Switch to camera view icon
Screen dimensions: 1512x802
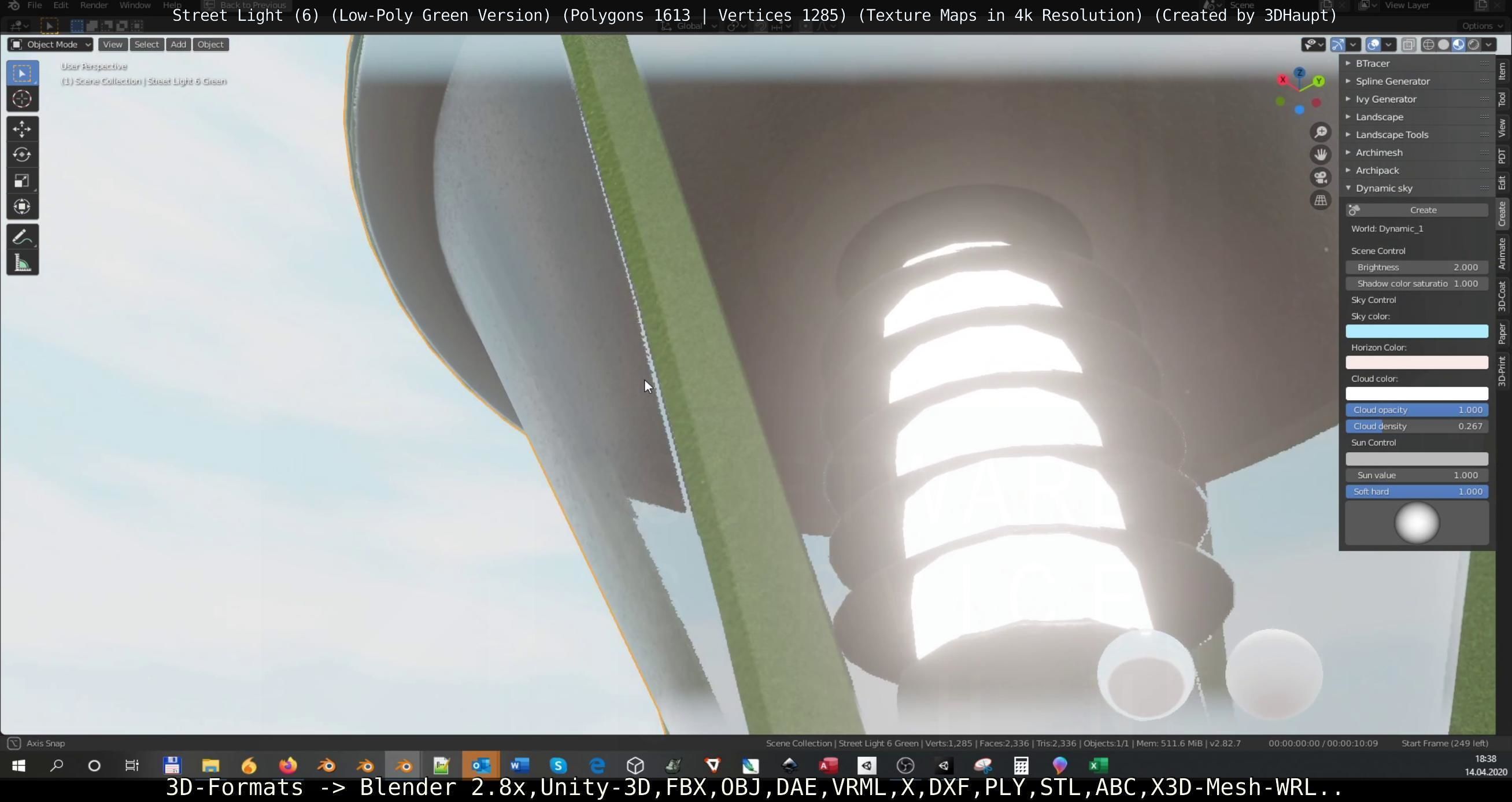tap(1321, 178)
